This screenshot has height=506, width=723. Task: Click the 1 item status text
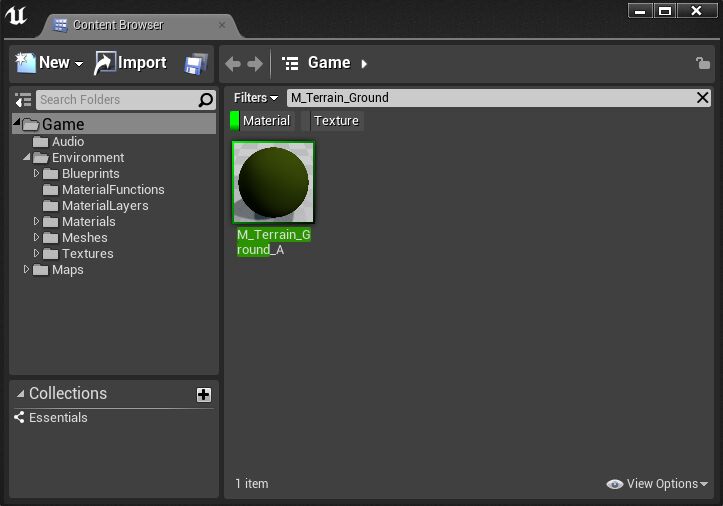[x=252, y=484]
